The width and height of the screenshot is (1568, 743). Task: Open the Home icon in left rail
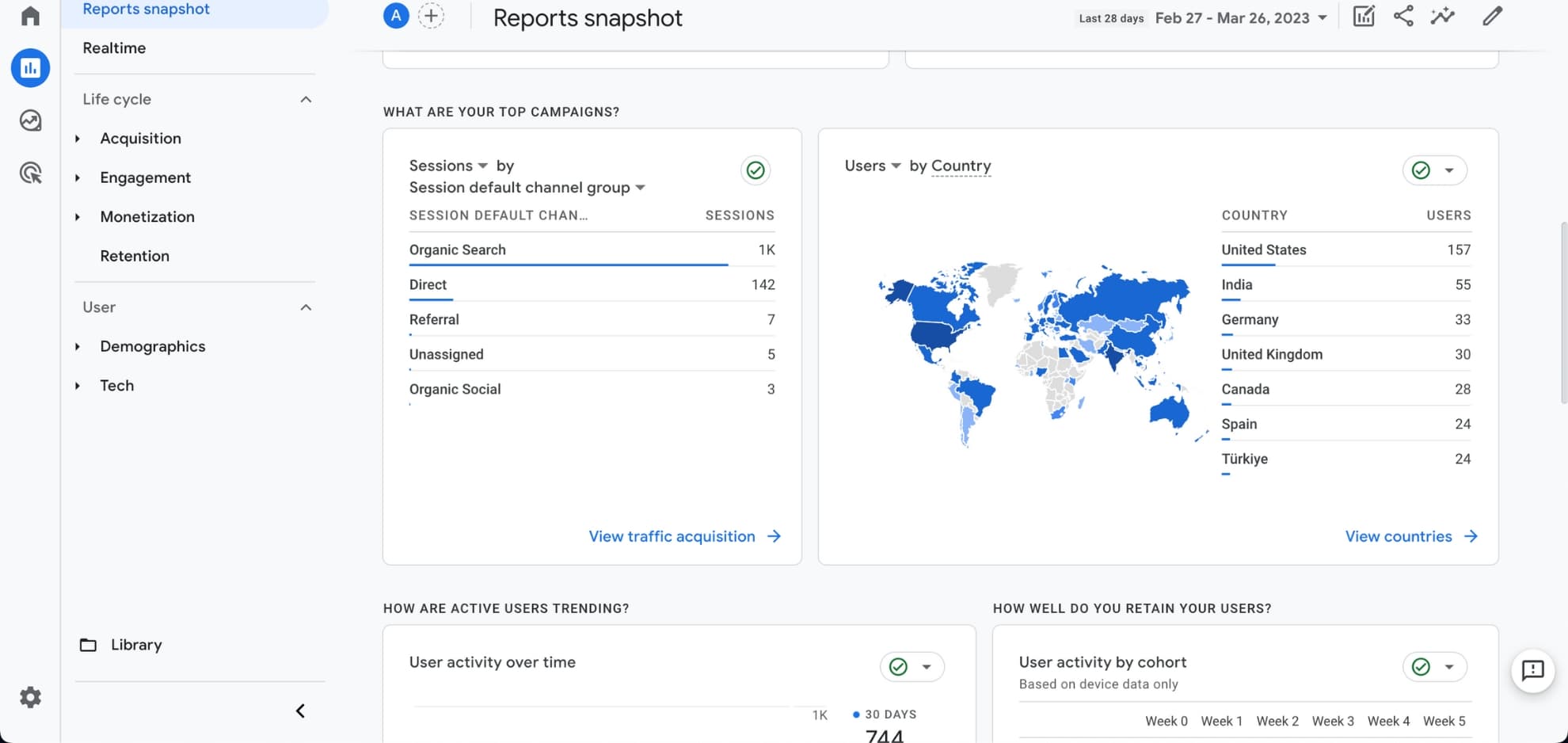(30, 15)
